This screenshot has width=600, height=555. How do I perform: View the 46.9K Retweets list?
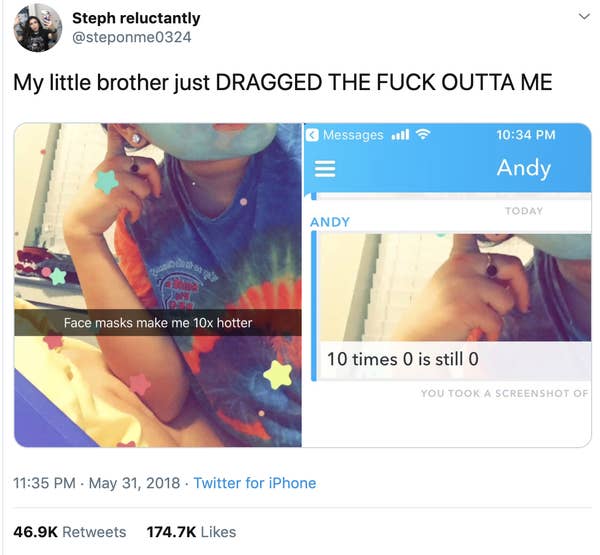pos(70,532)
